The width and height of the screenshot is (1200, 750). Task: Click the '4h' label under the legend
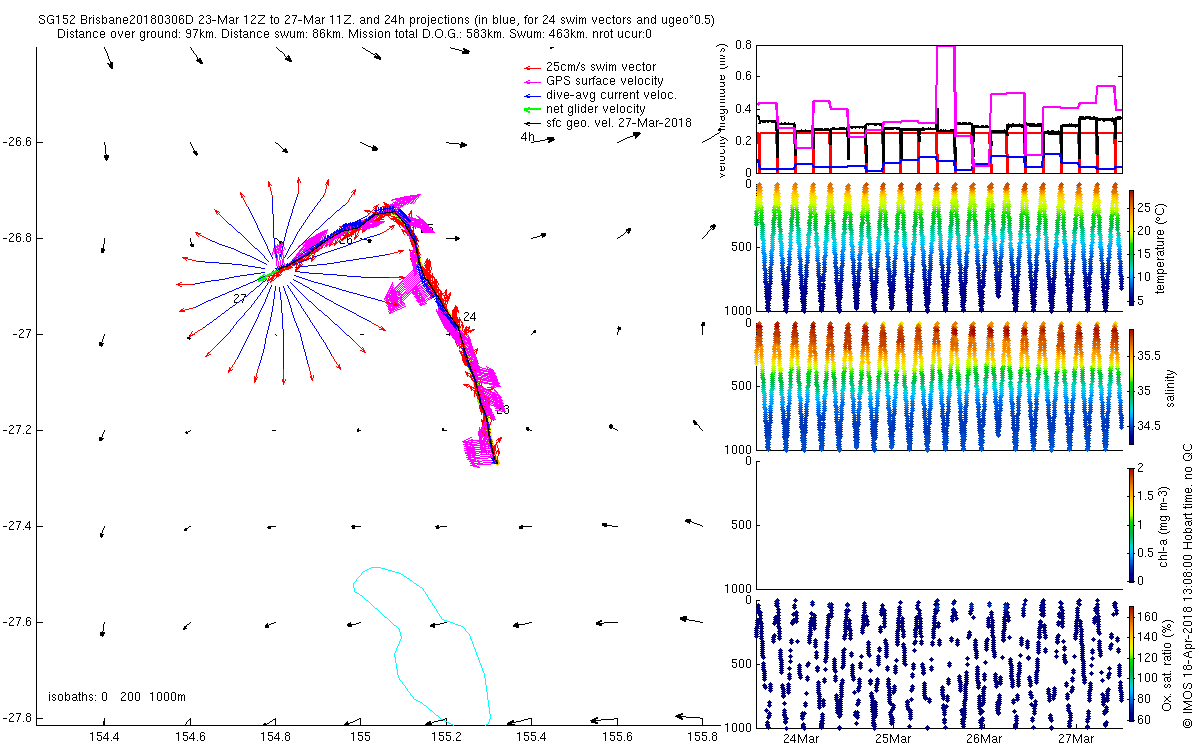click(x=527, y=137)
